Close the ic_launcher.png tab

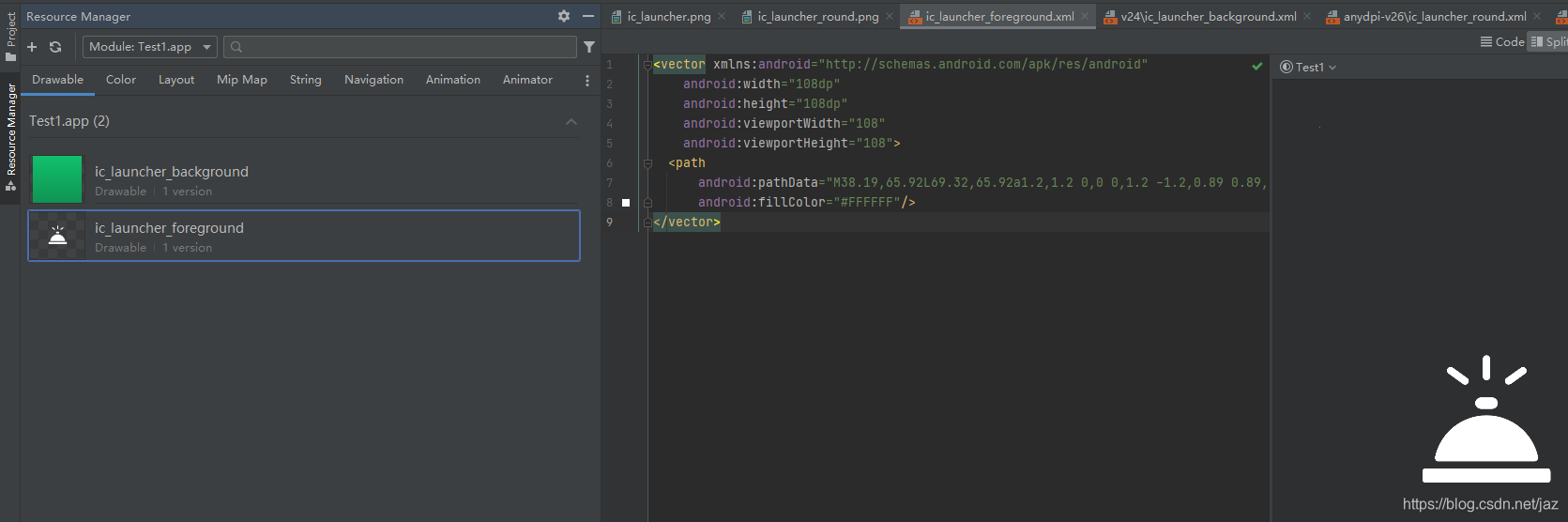click(x=722, y=16)
